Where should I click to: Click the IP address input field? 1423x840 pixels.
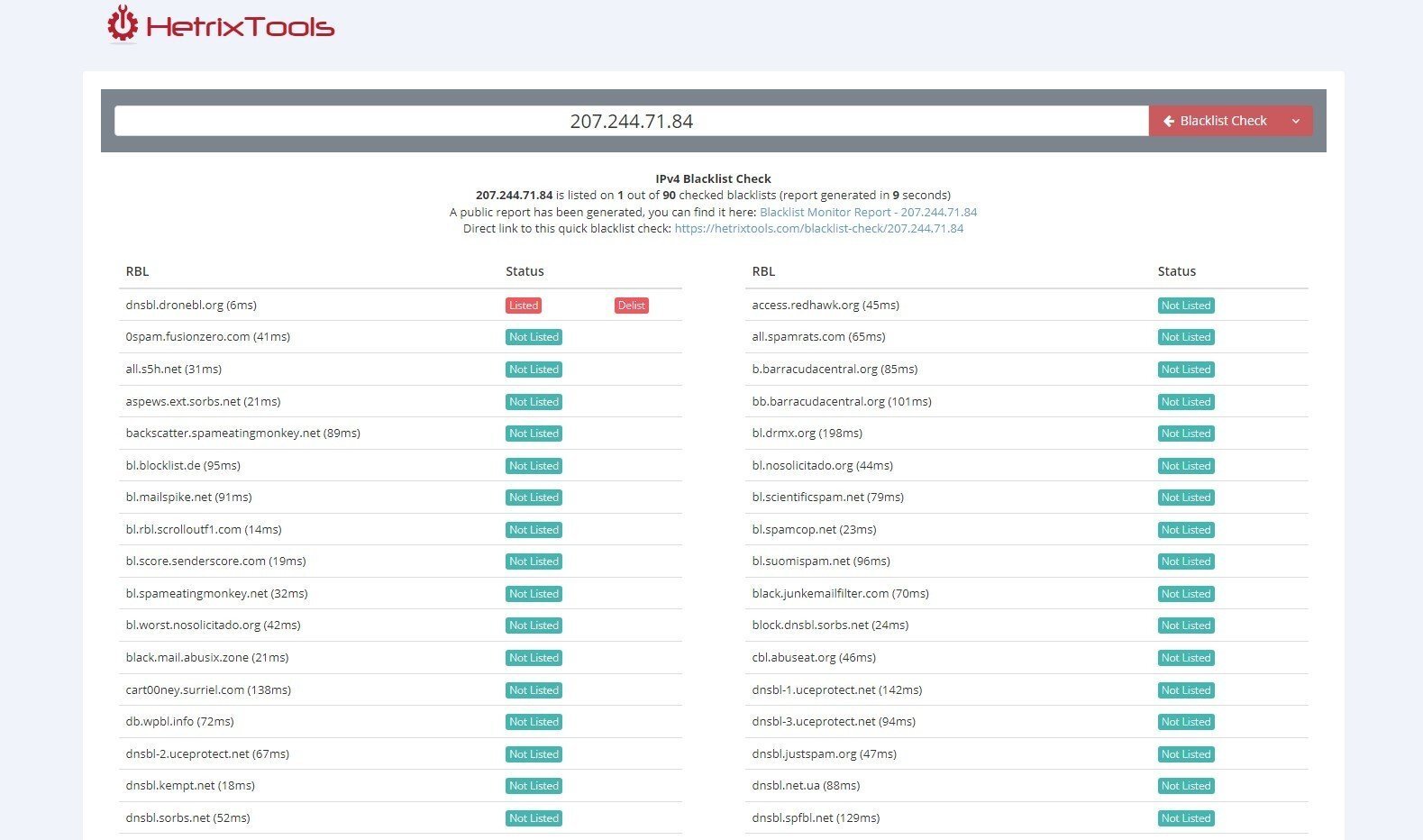pyautogui.click(x=631, y=121)
